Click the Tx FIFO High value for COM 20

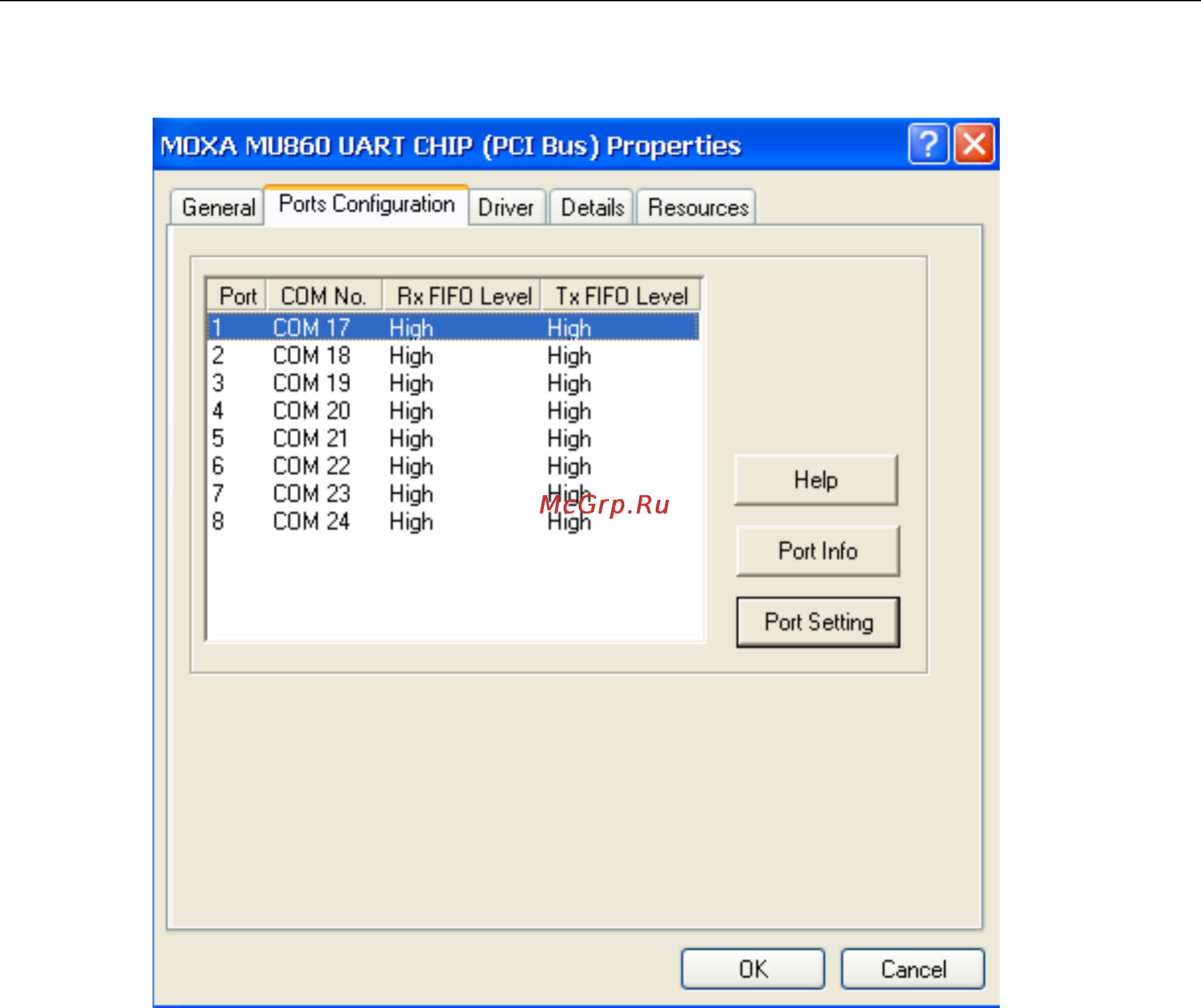[x=570, y=412]
